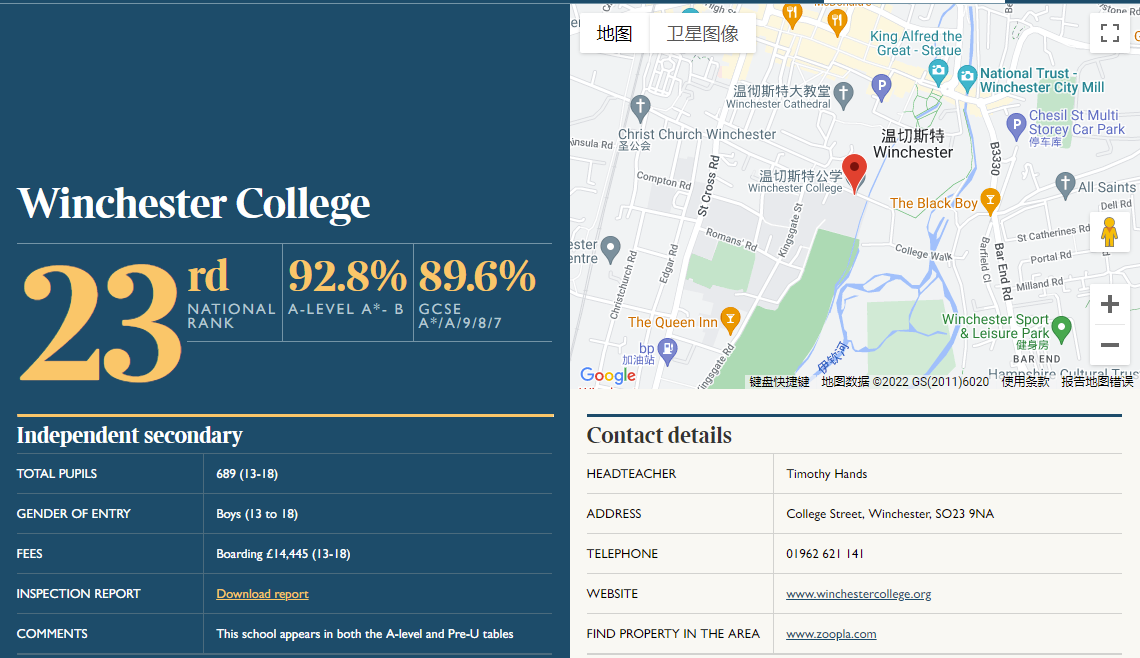Click the Independent secondary heading
Viewport: 1140px width, 658px height.
pos(129,436)
